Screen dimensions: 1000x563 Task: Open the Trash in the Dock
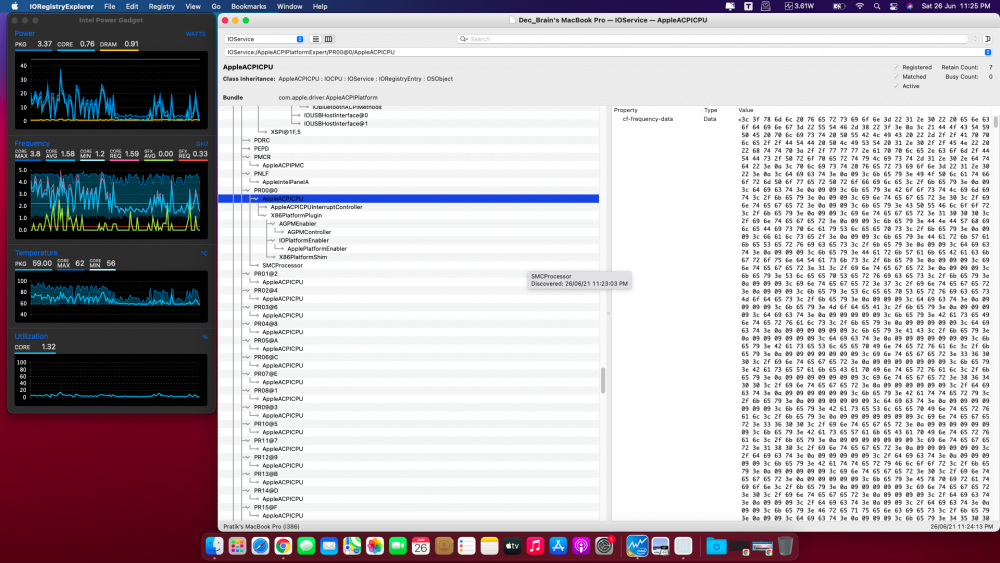[x=786, y=546]
